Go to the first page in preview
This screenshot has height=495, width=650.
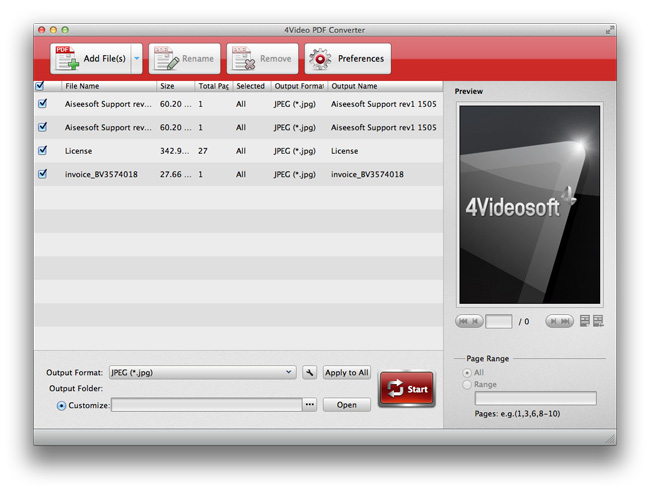pos(463,321)
